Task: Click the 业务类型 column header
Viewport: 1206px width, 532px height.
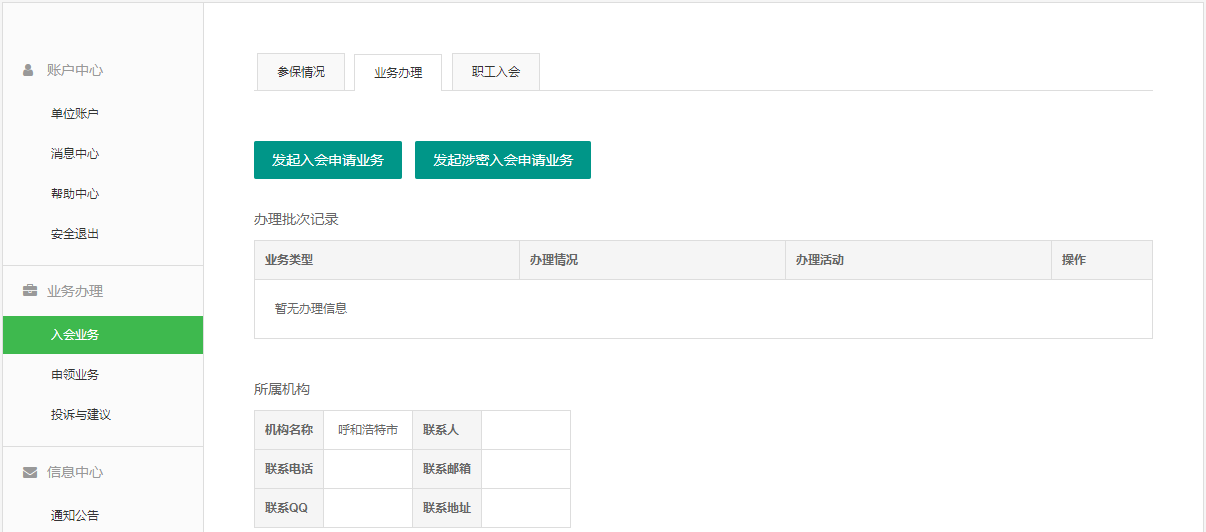Action: 289,260
